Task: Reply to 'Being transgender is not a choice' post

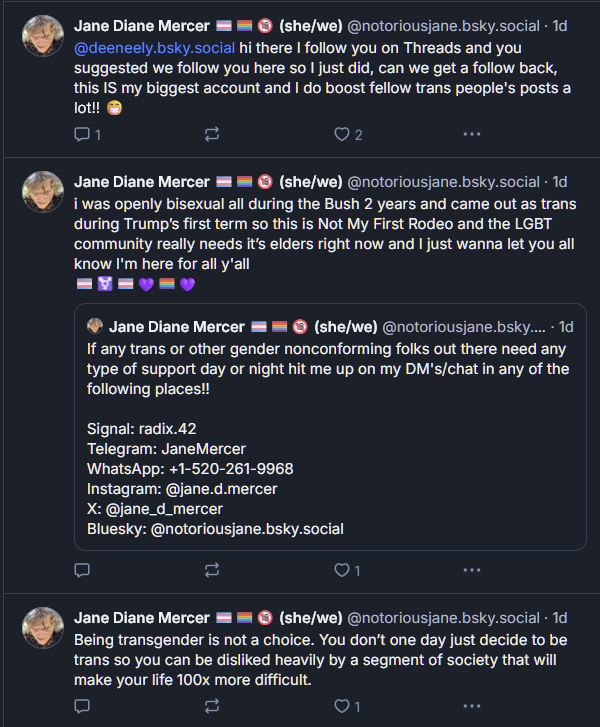Action: click(x=83, y=706)
